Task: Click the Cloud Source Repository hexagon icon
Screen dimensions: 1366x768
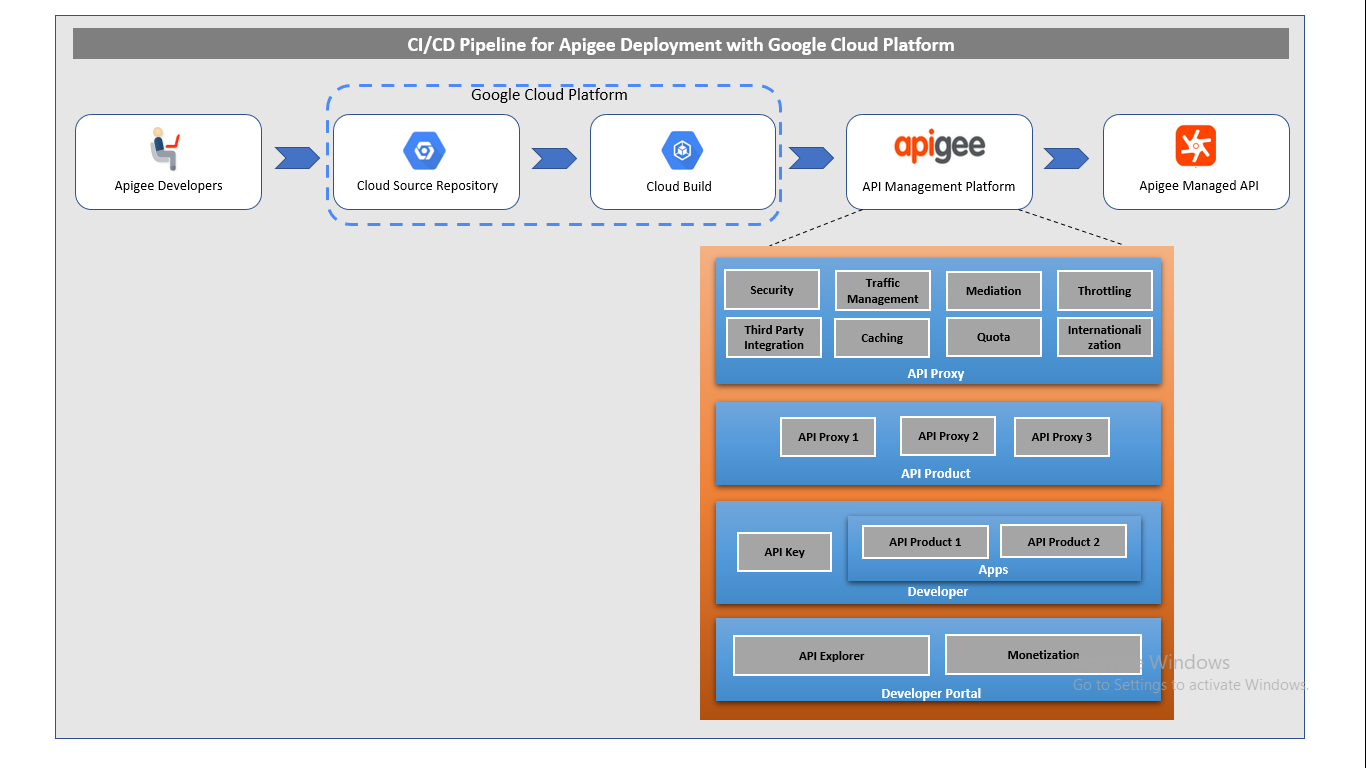Action: [x=424, y=151]
